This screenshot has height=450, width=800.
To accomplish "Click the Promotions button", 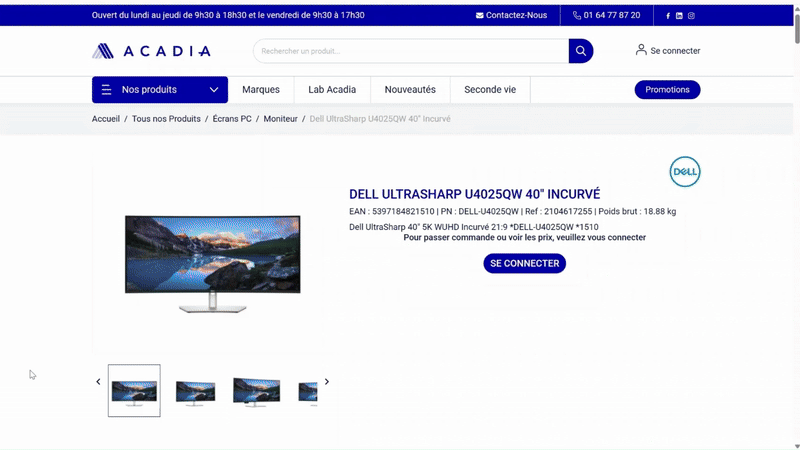I will pos(667,90).
